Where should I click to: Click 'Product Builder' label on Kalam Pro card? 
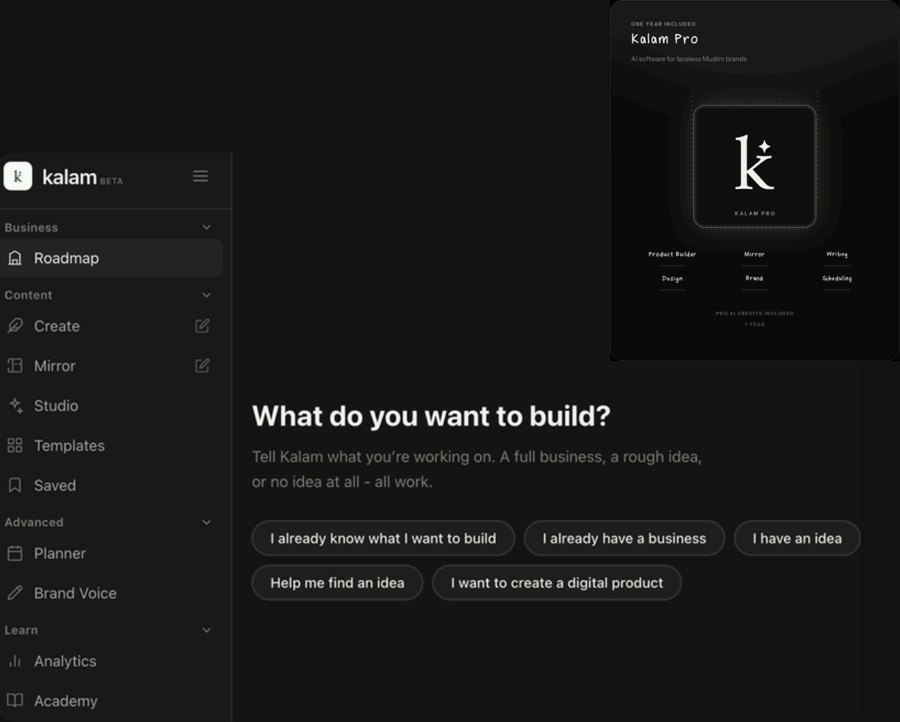(x=672, y=254)
